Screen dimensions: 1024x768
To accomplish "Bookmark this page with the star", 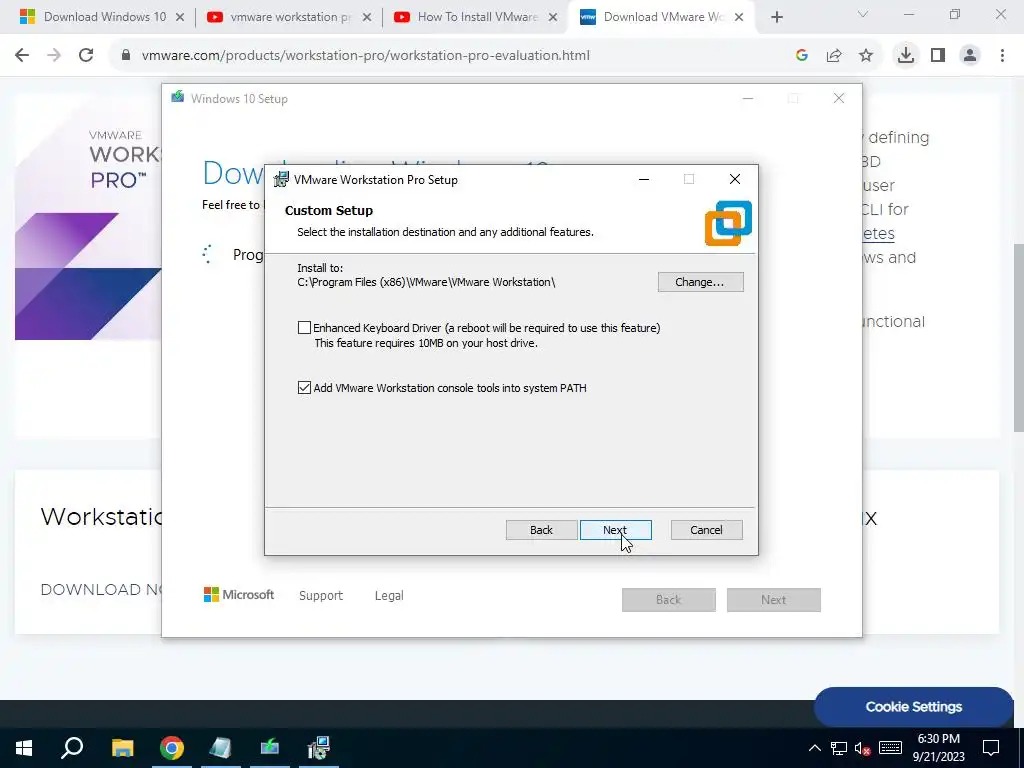I will coord(866,56).
